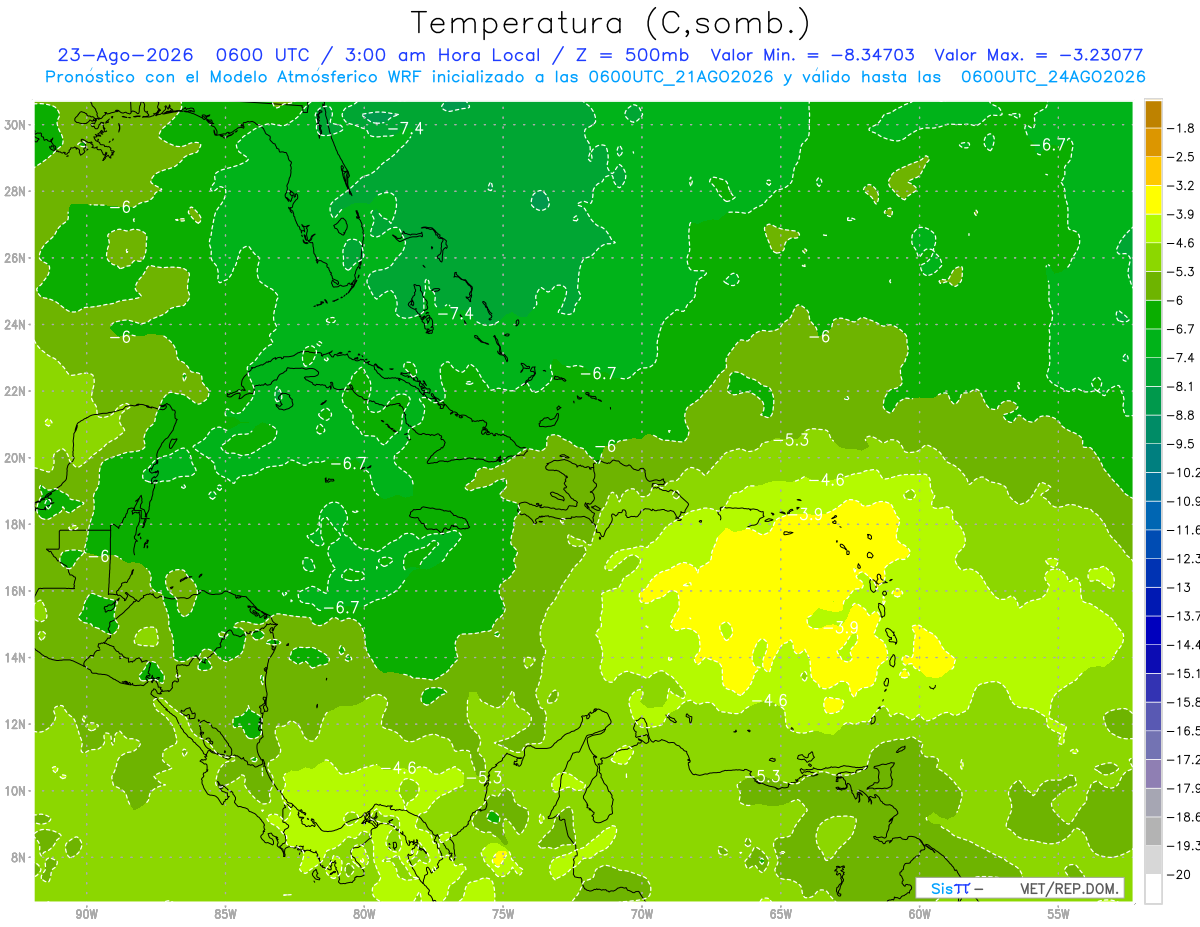The height and width of the screenshot is (927, 1200).
Task: Click the colorbar label "-8.1"
Action: 1183,386
